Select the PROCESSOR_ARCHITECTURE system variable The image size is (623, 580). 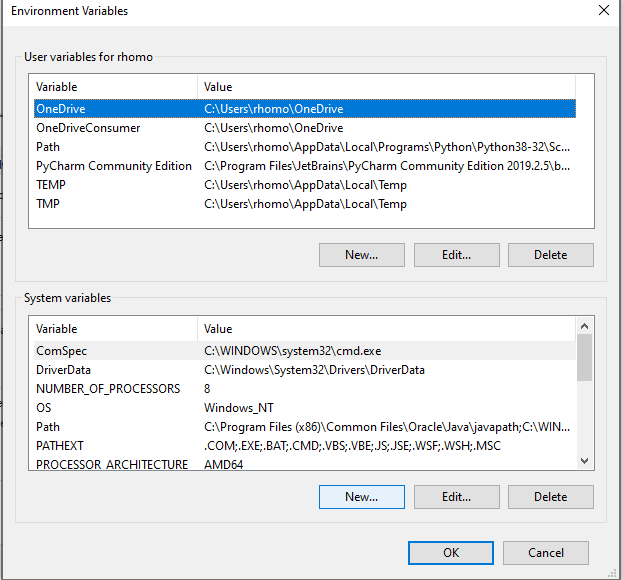click(x=305, y=464)
